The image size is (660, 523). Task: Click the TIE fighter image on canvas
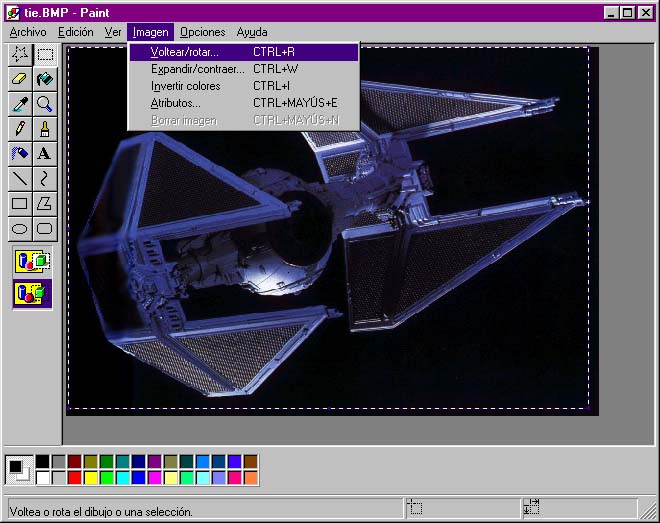(x=333, y=231)
